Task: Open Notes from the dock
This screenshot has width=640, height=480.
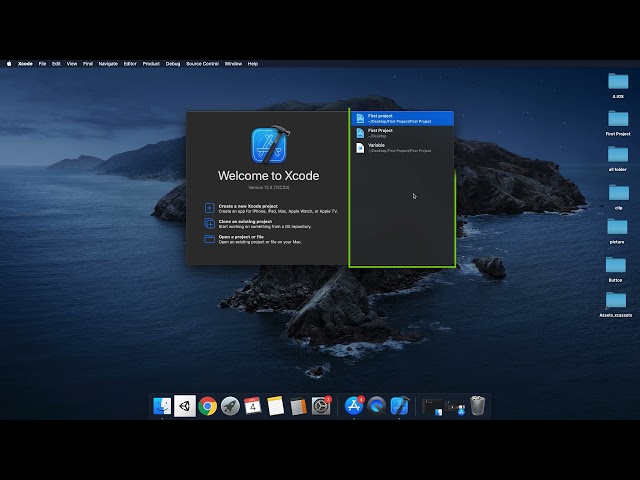Action: click(x=276, y=407)
